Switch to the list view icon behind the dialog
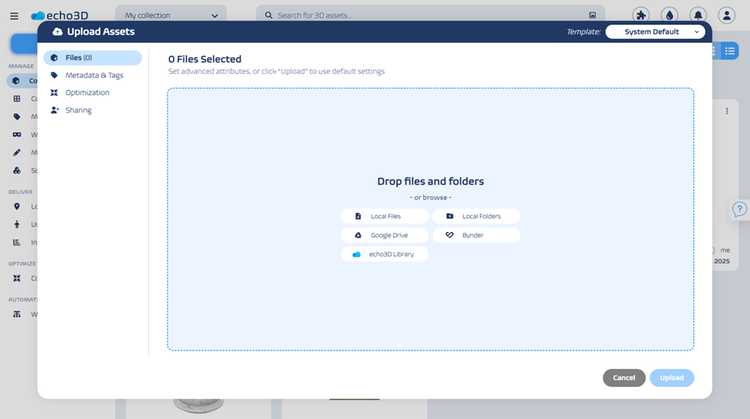Screen dimensions: 750x419 (x=729, y=51)
